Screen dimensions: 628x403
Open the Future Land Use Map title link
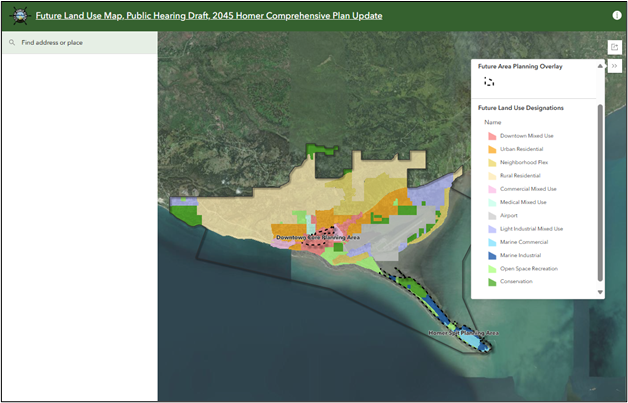point(209,16)
